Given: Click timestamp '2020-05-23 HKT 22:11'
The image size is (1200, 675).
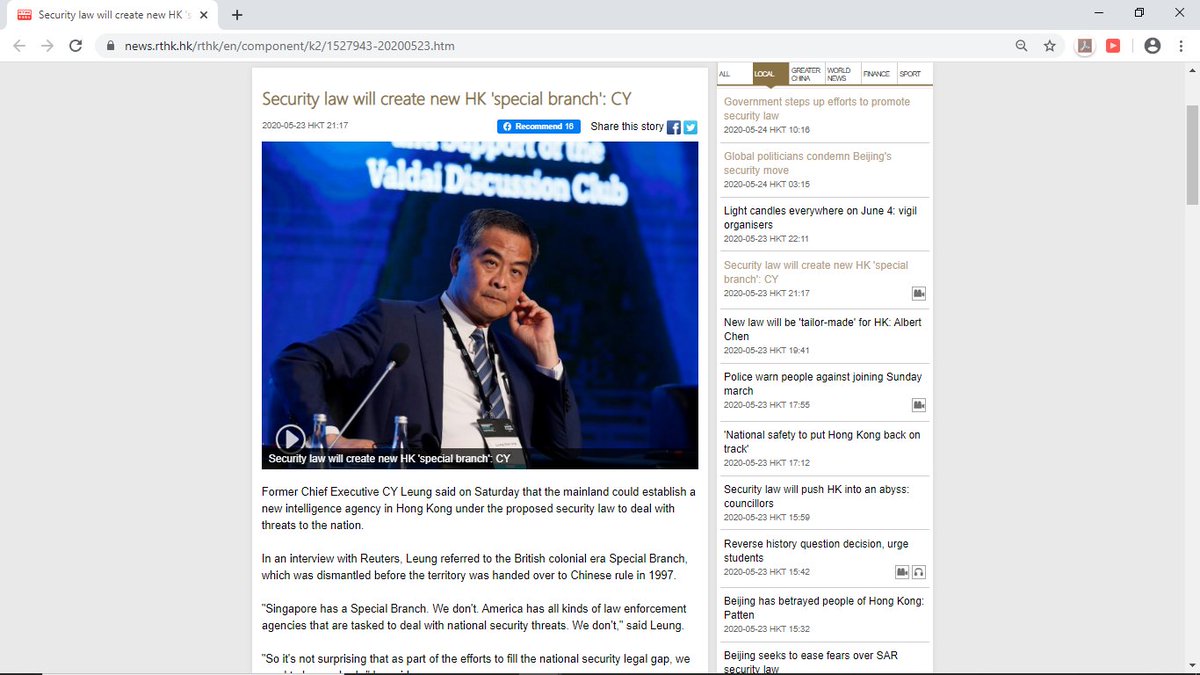Looking at the screenshot, I should click(767, 239).
